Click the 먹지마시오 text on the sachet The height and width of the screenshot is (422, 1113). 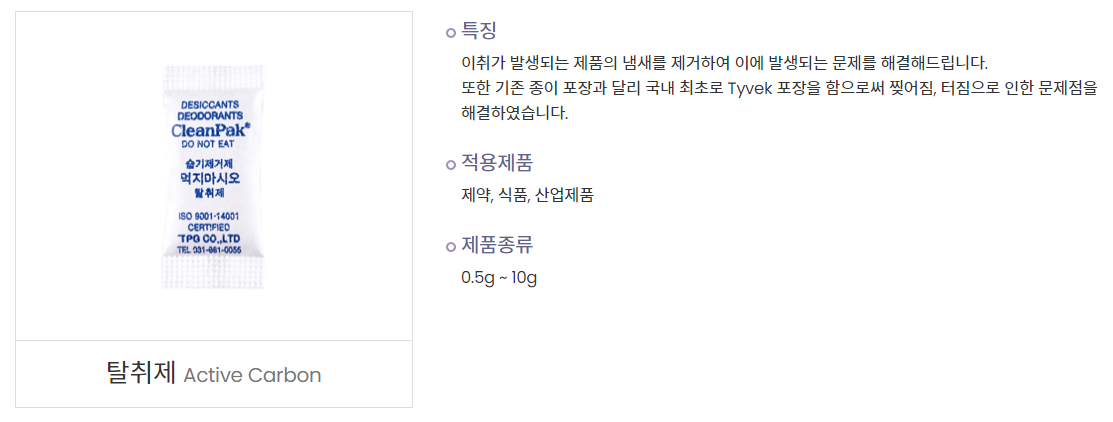coord(211,177)
